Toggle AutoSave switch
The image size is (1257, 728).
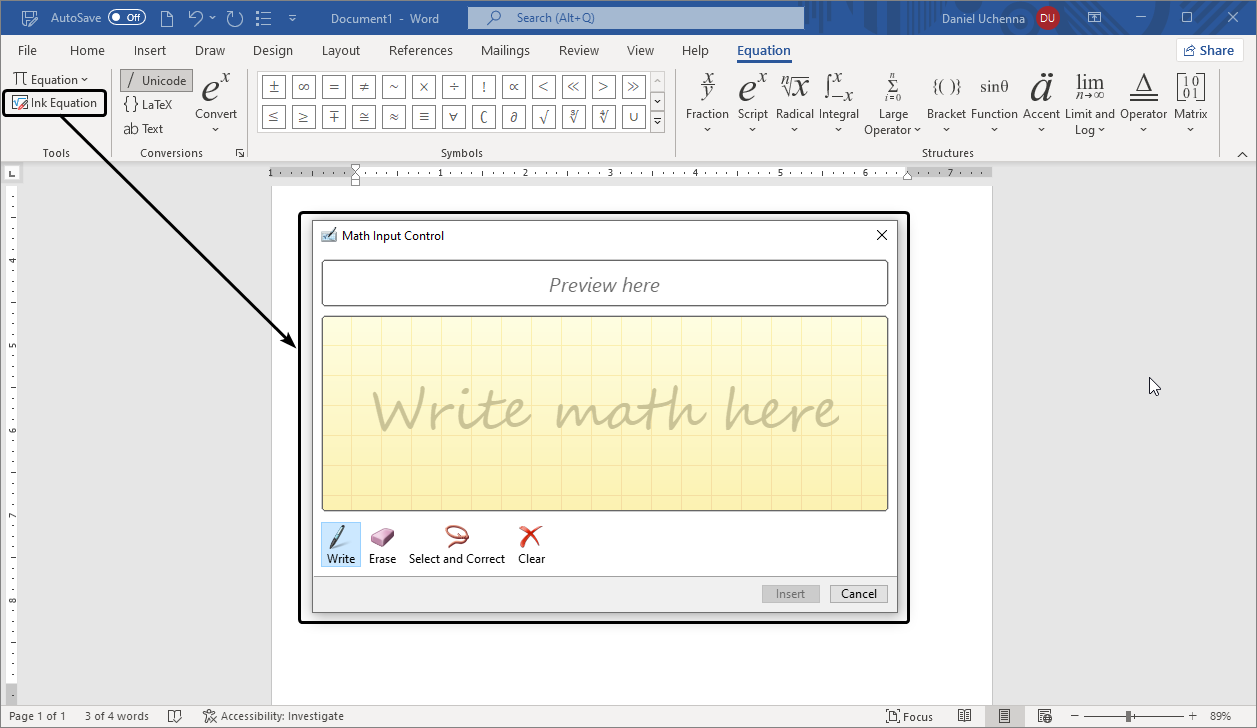[126, 18]
